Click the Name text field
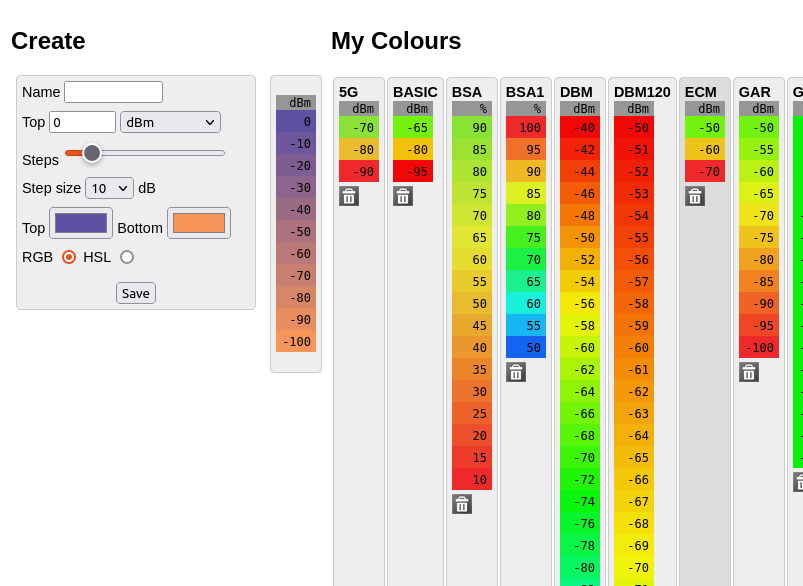 click(113, 92)
